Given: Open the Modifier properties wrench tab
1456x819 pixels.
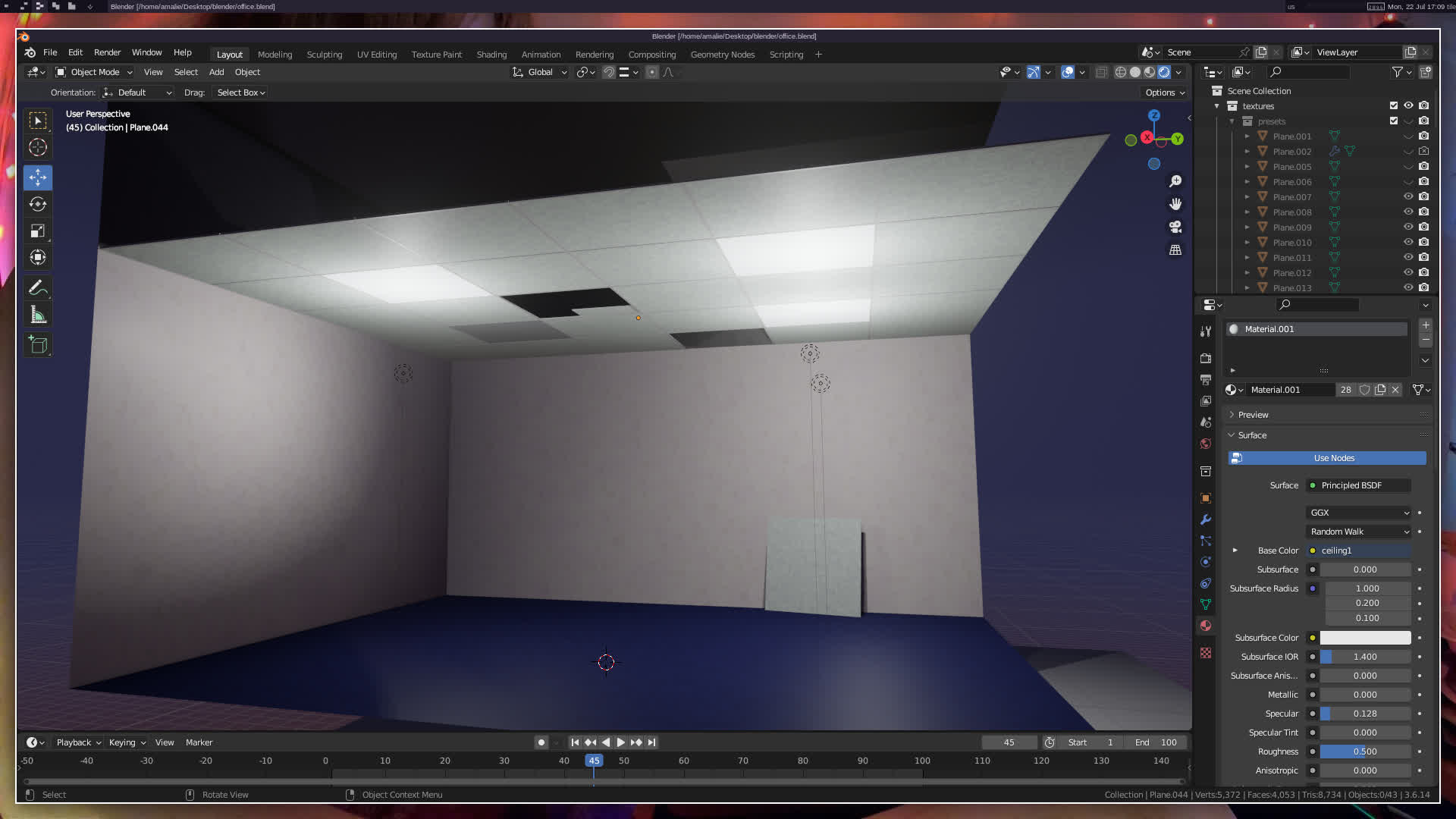Looking at the screenshot, I should (1206, 519).
